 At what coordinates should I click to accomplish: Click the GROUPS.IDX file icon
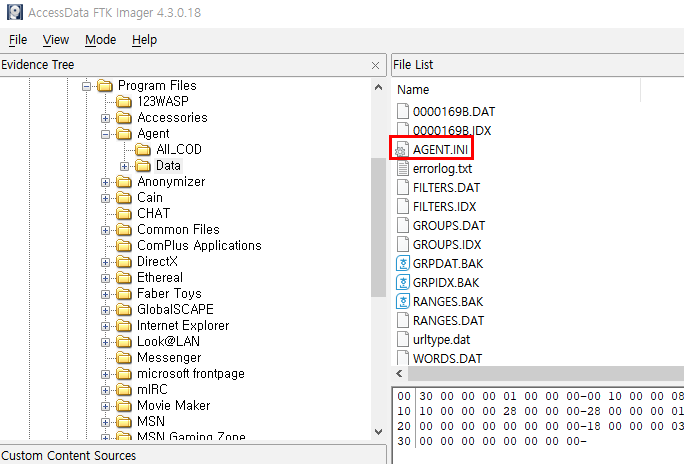[x=403, y=244]
